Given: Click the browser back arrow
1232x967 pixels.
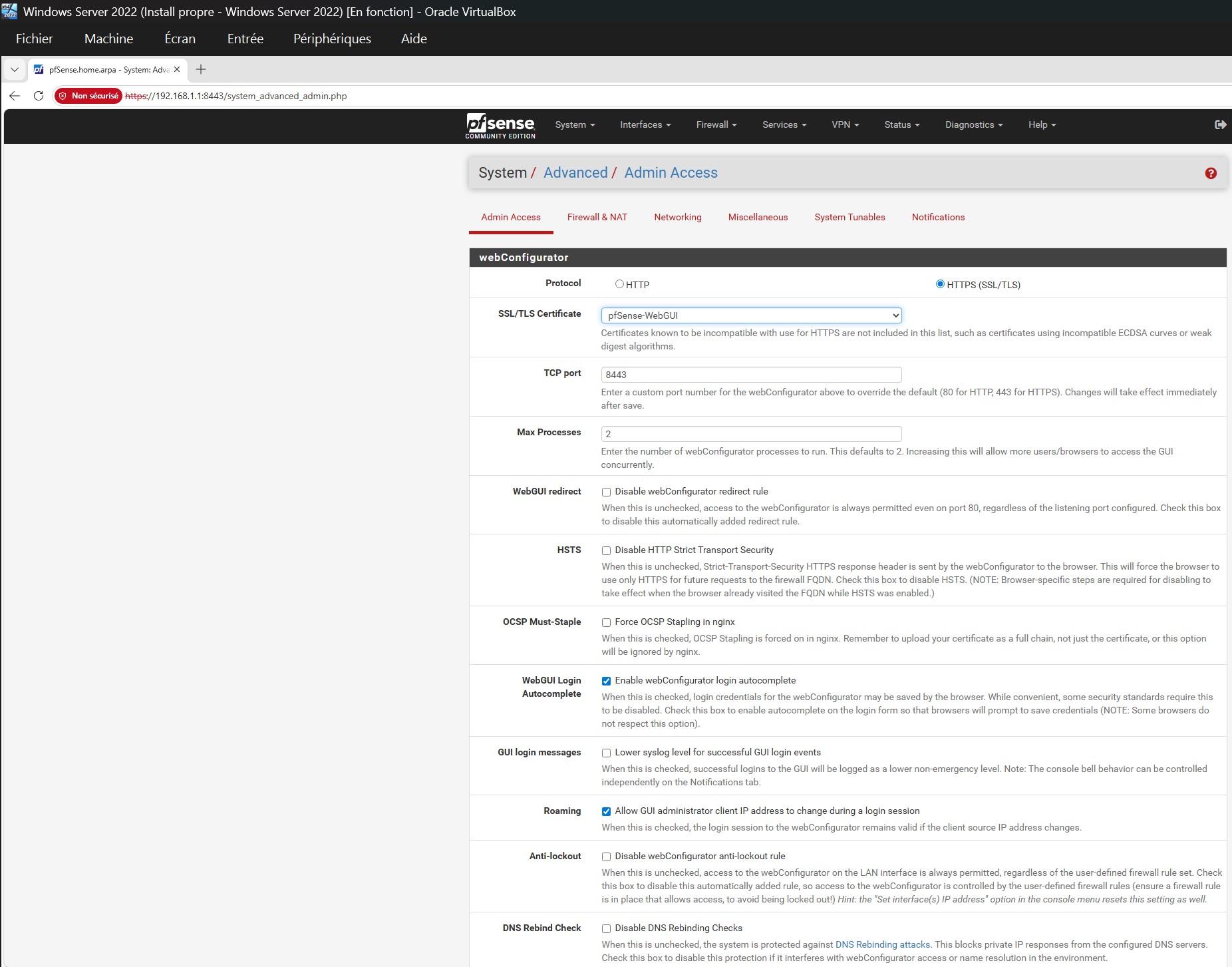Looking at the screenshot, I should pos(14,96).
